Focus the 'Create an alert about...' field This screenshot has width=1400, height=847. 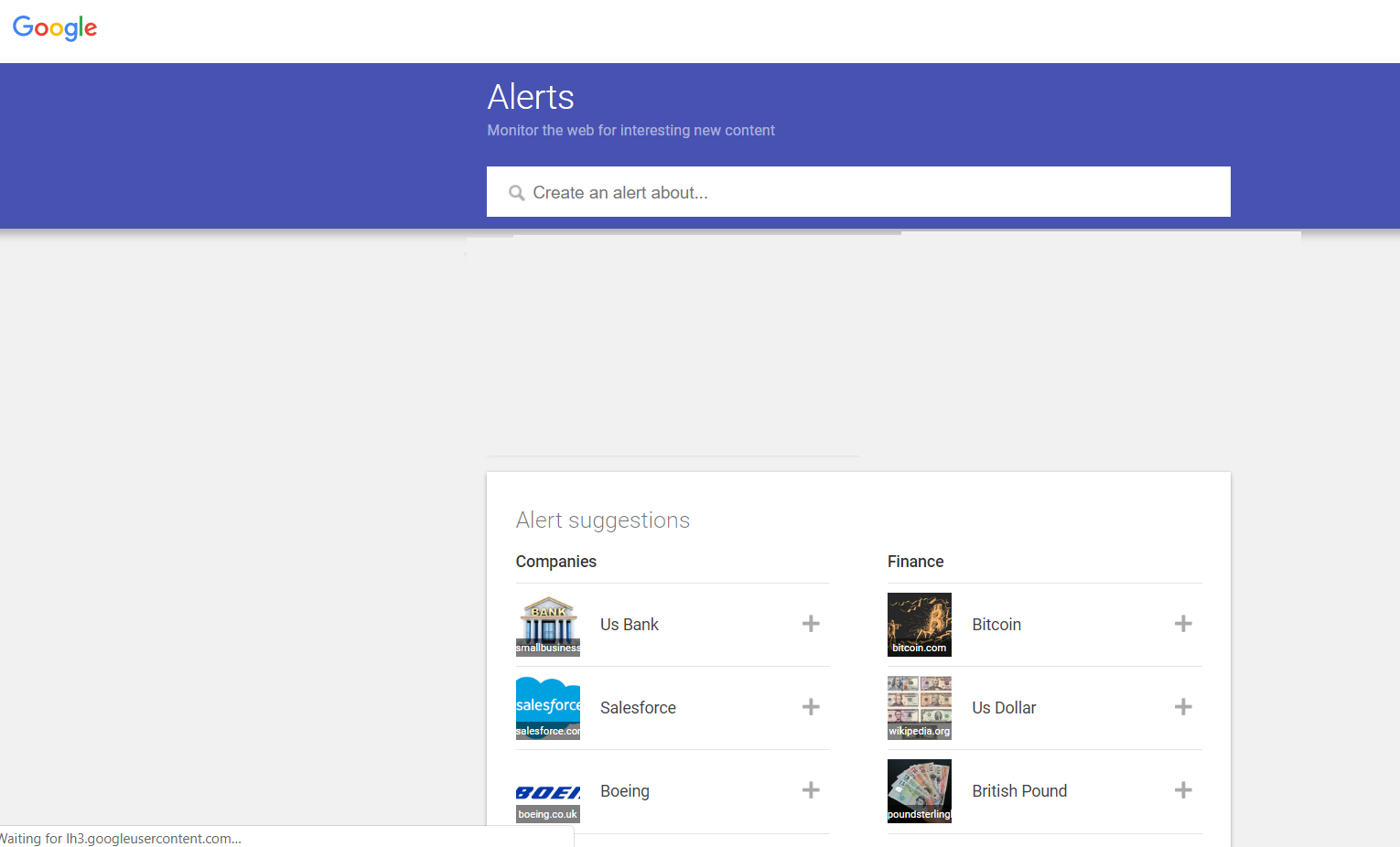(858, 192)
